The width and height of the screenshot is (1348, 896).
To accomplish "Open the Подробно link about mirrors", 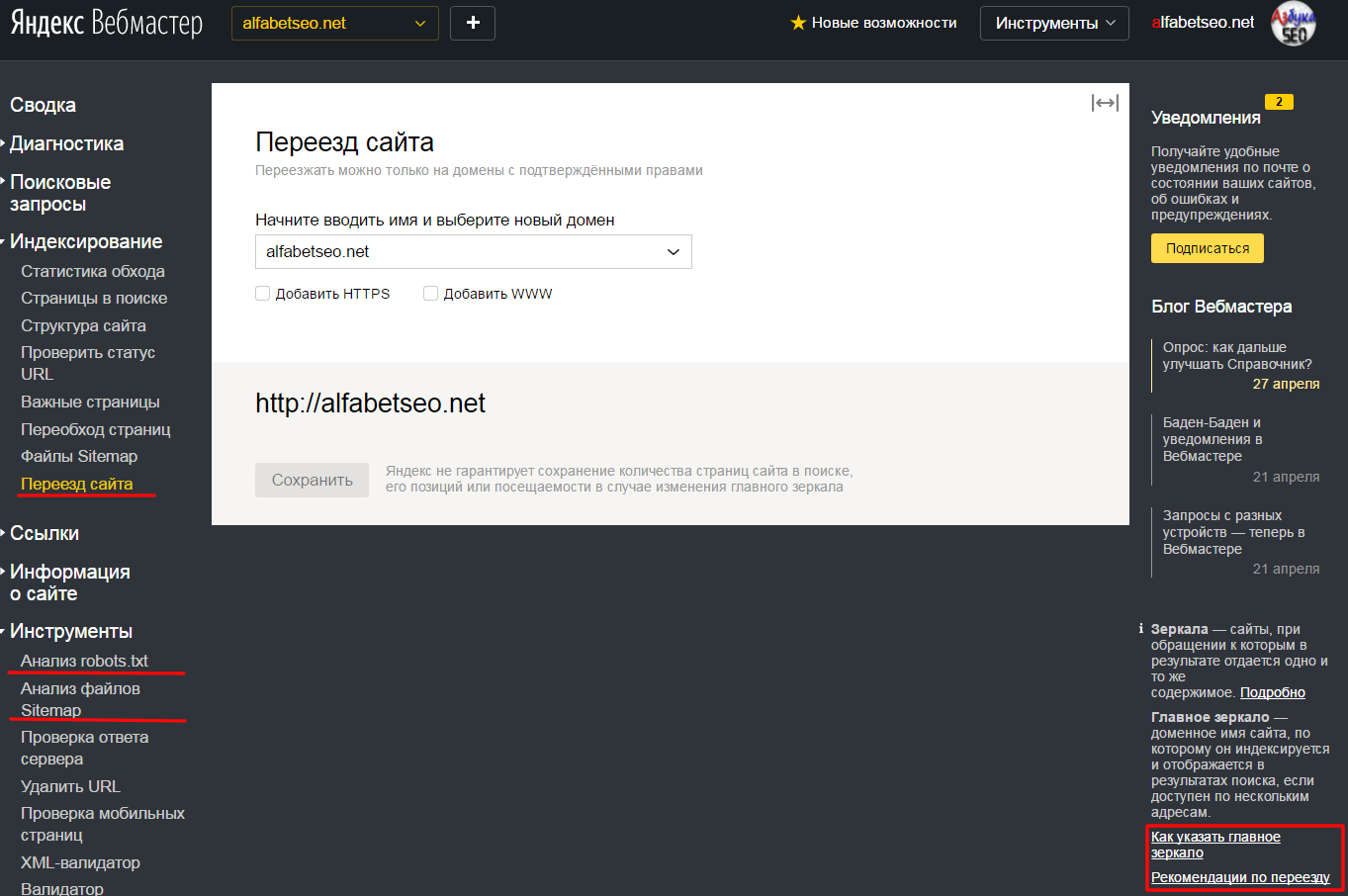I will click(x=1272, y=692).
